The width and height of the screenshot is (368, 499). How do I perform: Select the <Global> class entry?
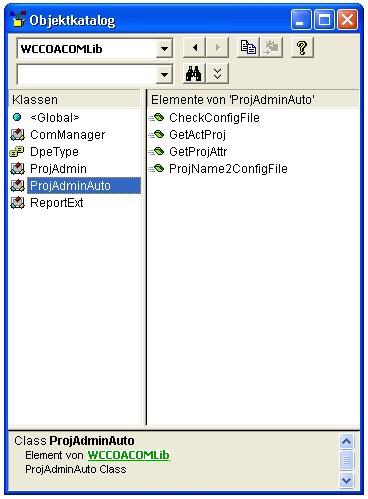click(x=55, y=117)
